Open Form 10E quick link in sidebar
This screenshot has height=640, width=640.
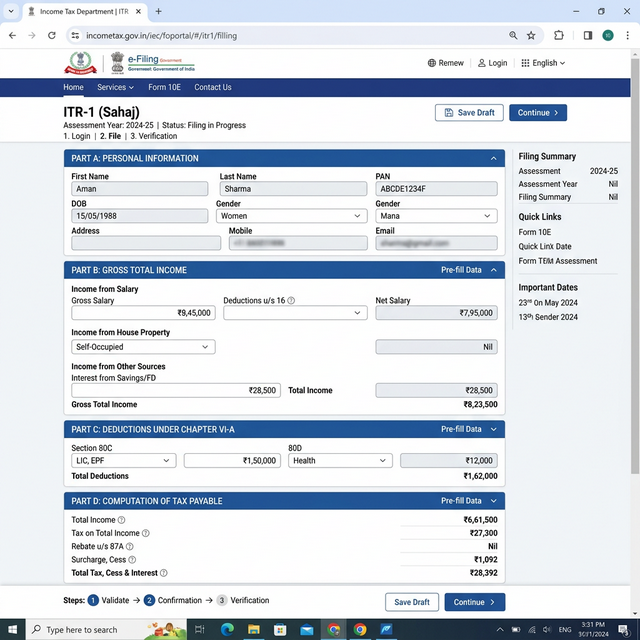pyautogui.click(x=535, y=232)
